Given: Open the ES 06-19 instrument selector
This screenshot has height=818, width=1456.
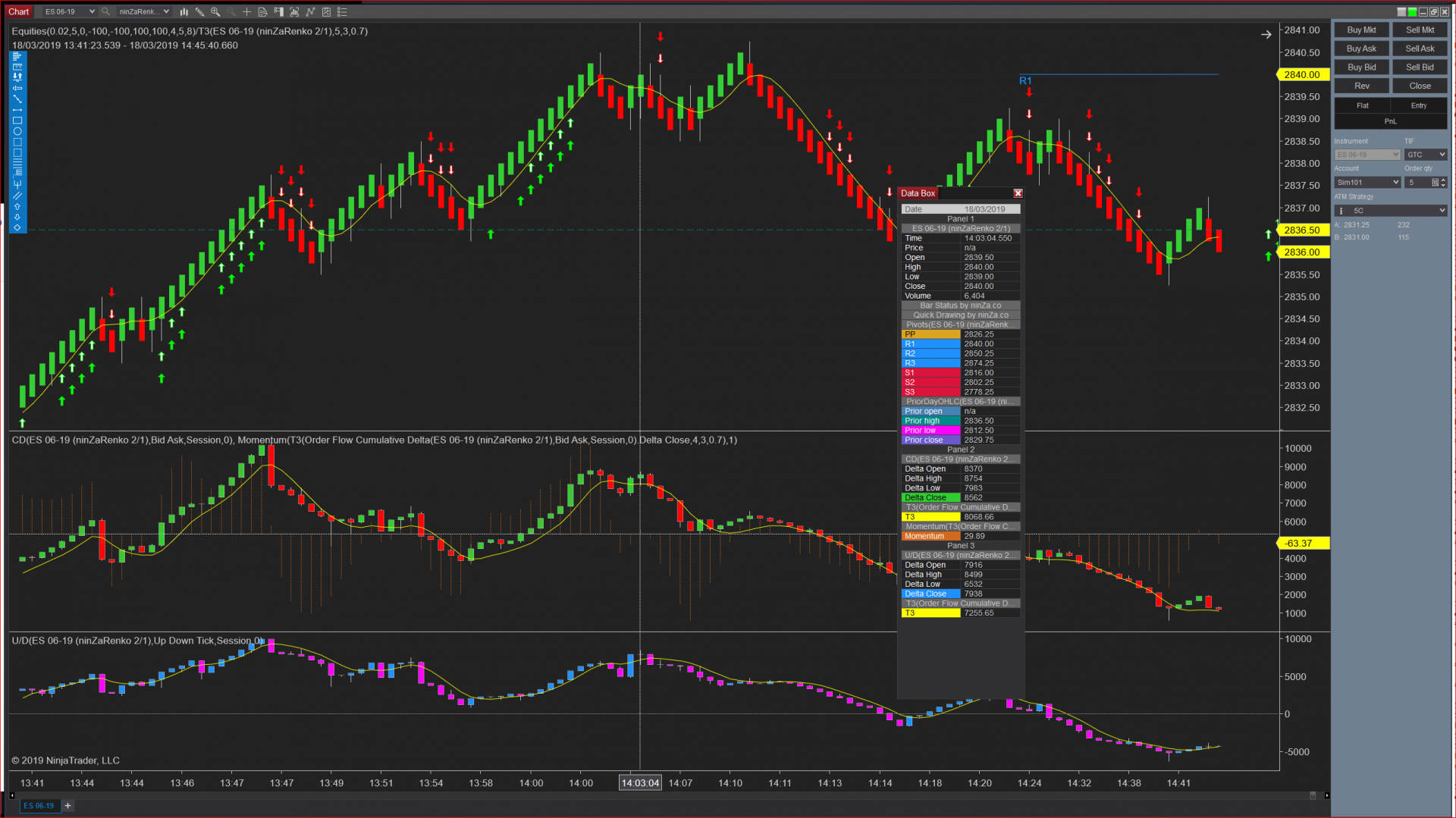Looking at the screenshot, I should click(69, 11).
